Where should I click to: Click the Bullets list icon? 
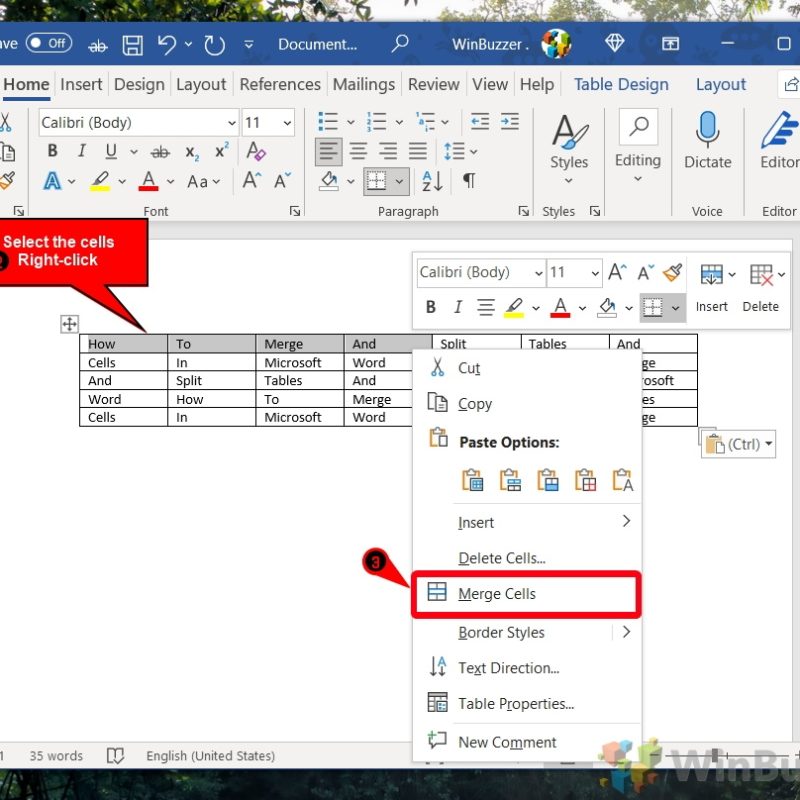[328, 121]
